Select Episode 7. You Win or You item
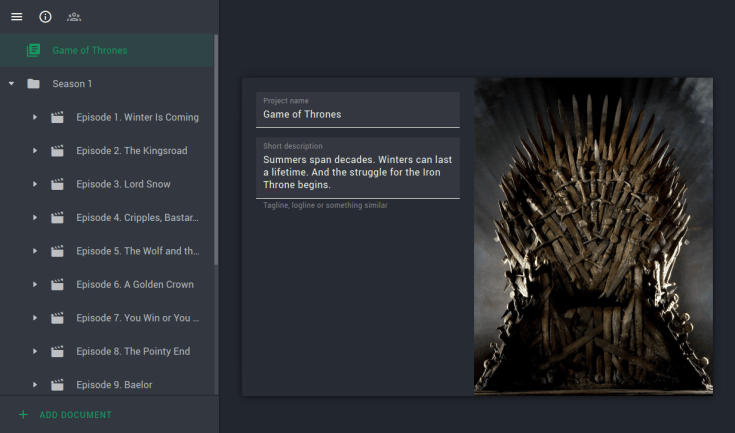 tap(137, 318)
